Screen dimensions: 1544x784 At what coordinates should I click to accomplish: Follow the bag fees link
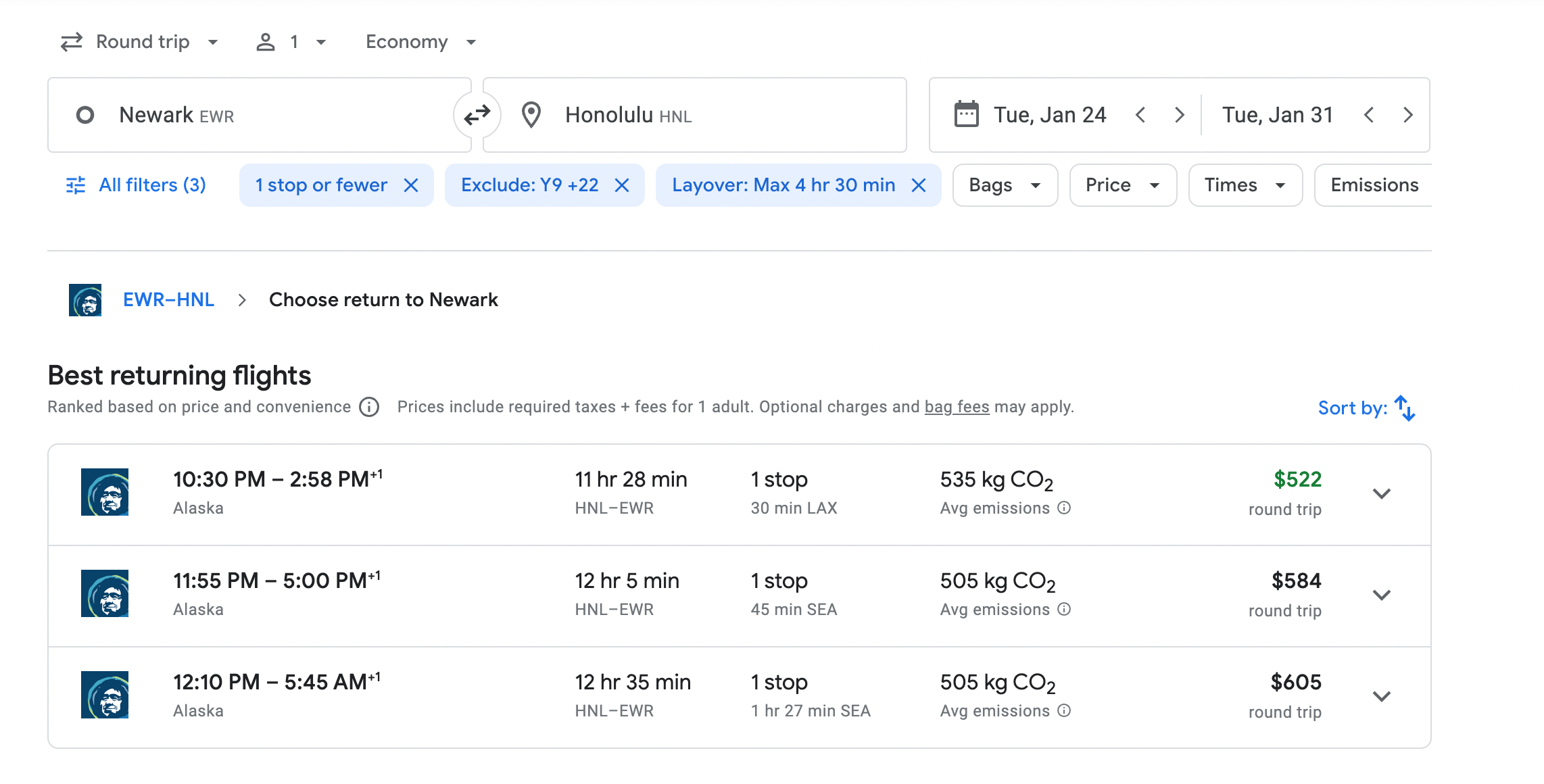957,407
